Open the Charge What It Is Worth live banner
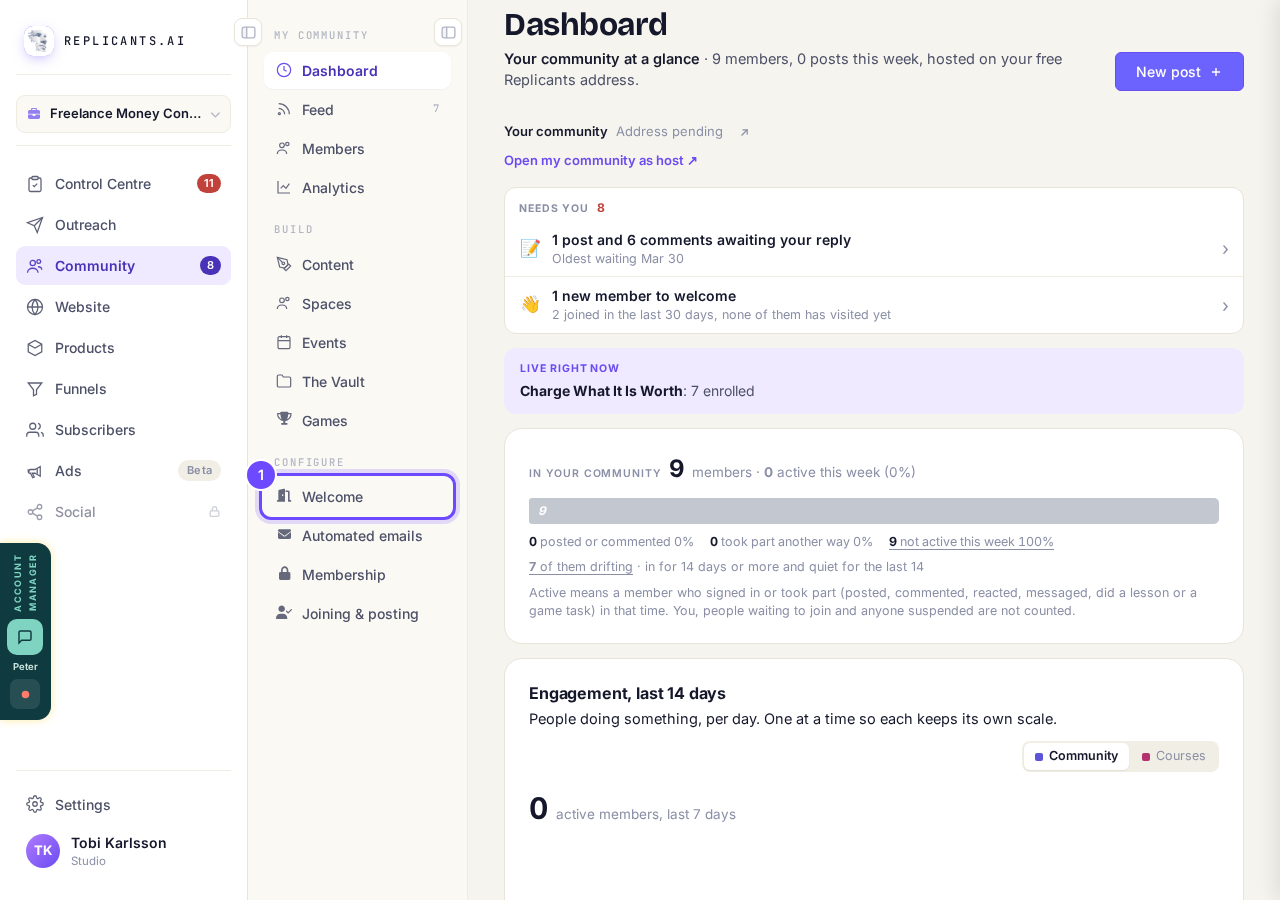 [x=874, y=381]
